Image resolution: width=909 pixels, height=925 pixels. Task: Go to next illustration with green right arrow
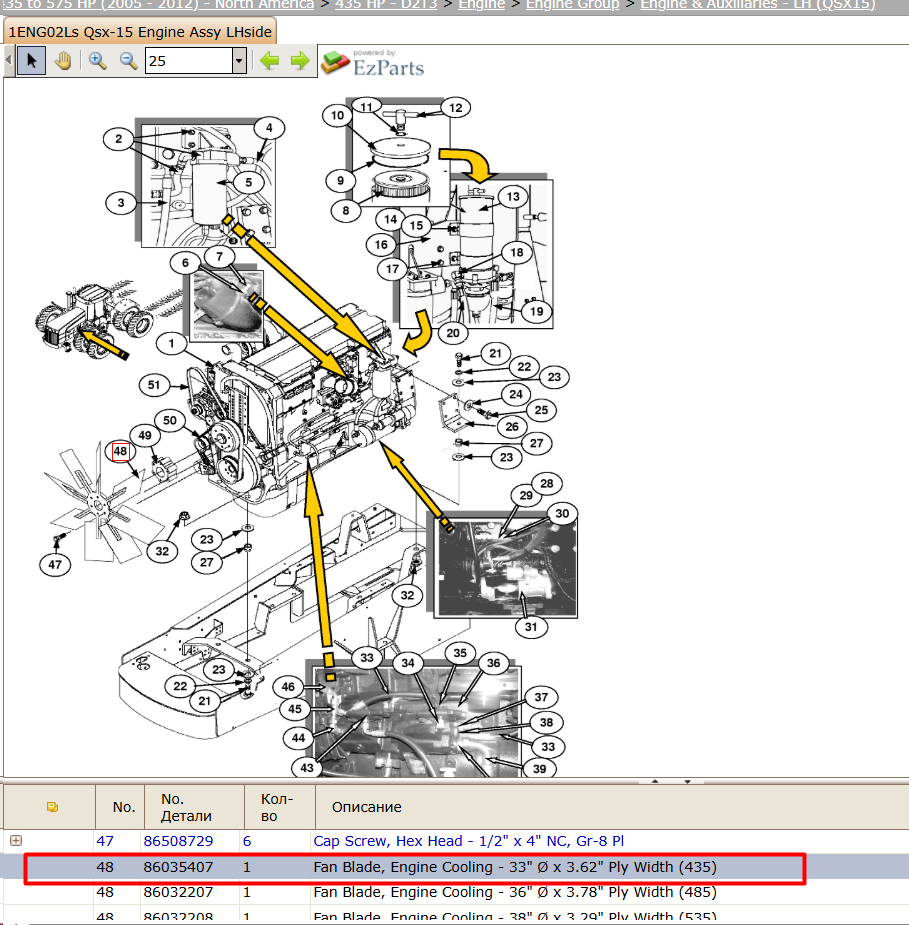point(300,60)
